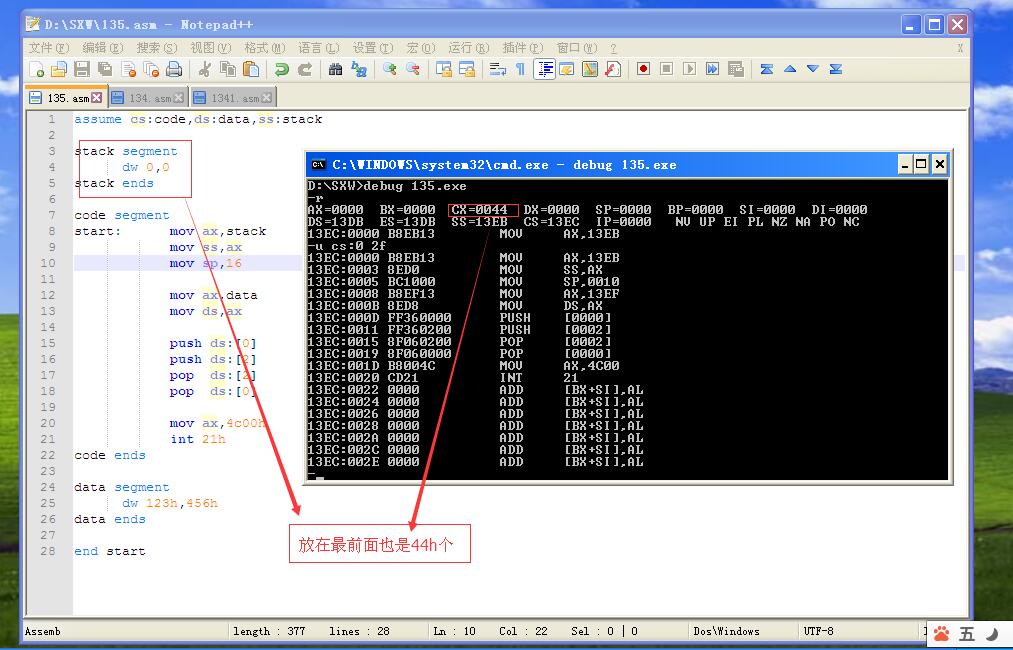The width and height of the screenshot is (1013, 650).
Task: Click the blue up-triangle toolbar icon
Action: tap(789, 69)
